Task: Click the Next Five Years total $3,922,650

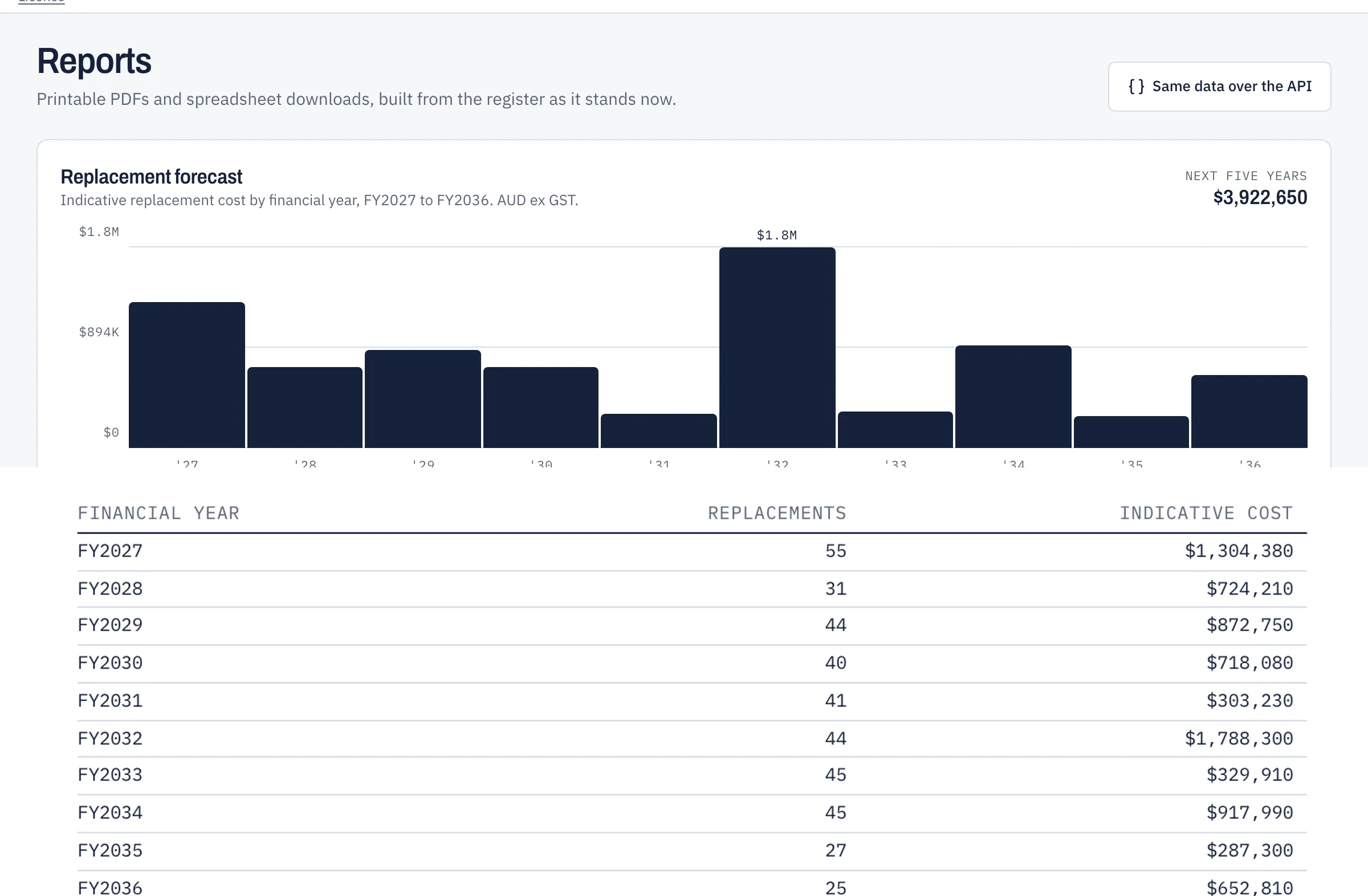Action: click(1260, 198)
